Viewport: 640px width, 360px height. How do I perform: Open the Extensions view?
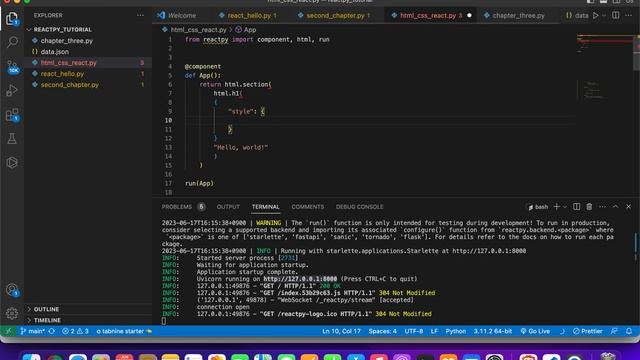coord(12,115)
